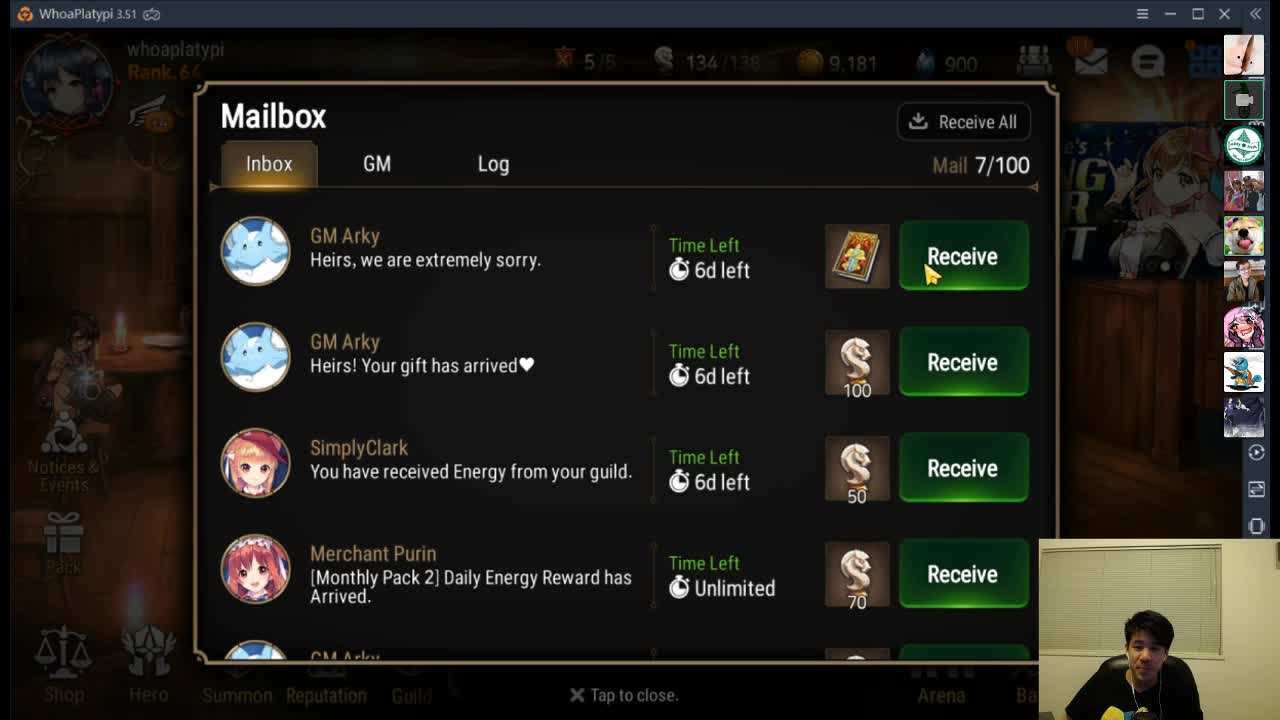Click the Receive All button
This screenshot has height=720, width=1280.
pyautogui.click(x=964, y=122)
